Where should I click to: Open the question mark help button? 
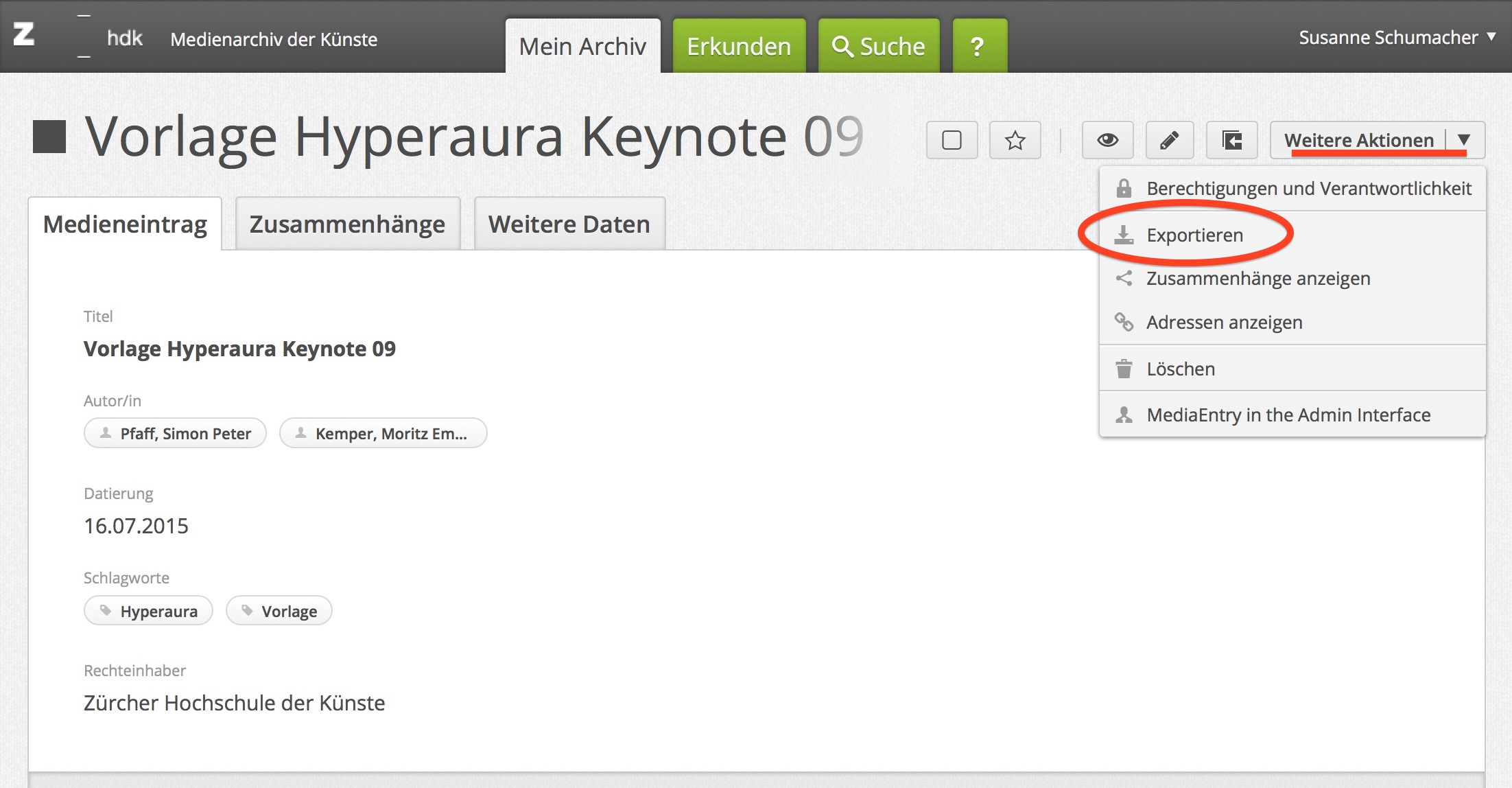980,46
